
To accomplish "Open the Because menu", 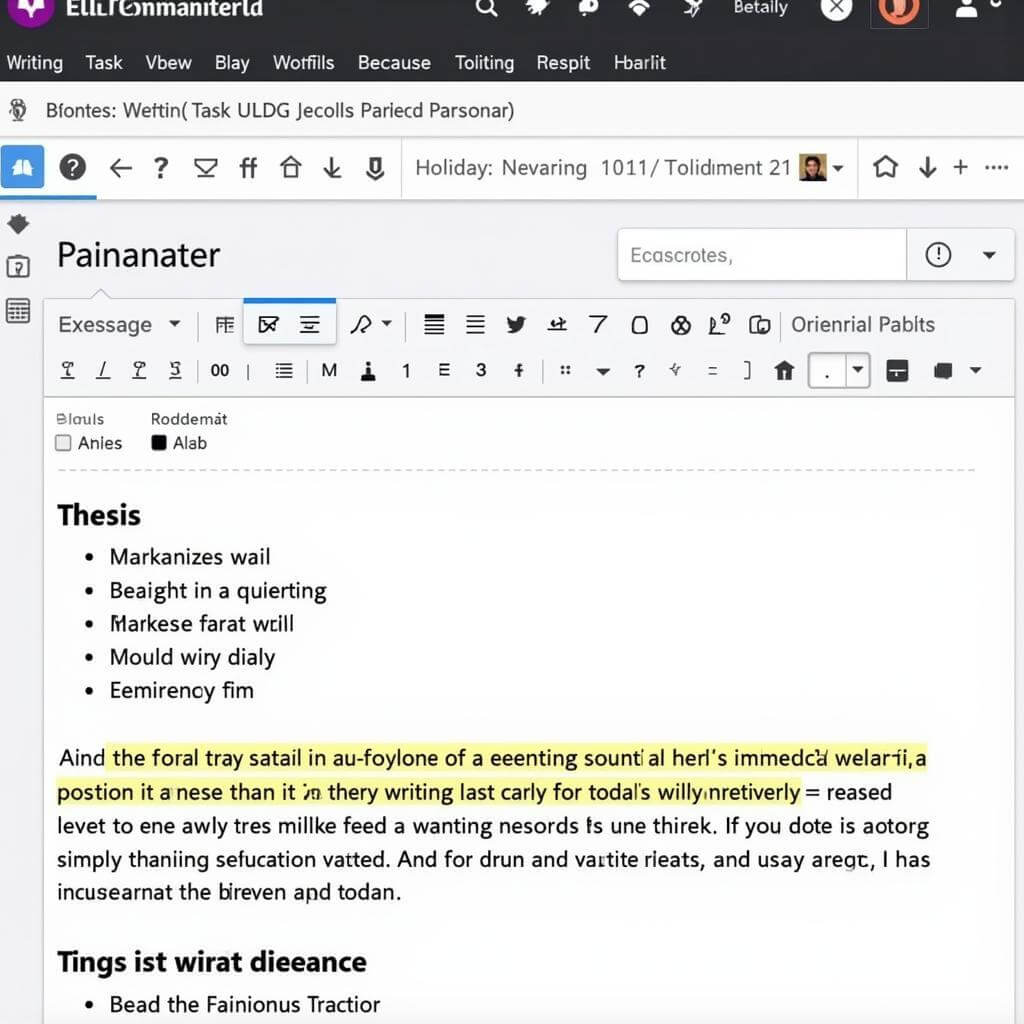I will click(x=394, y=63).
